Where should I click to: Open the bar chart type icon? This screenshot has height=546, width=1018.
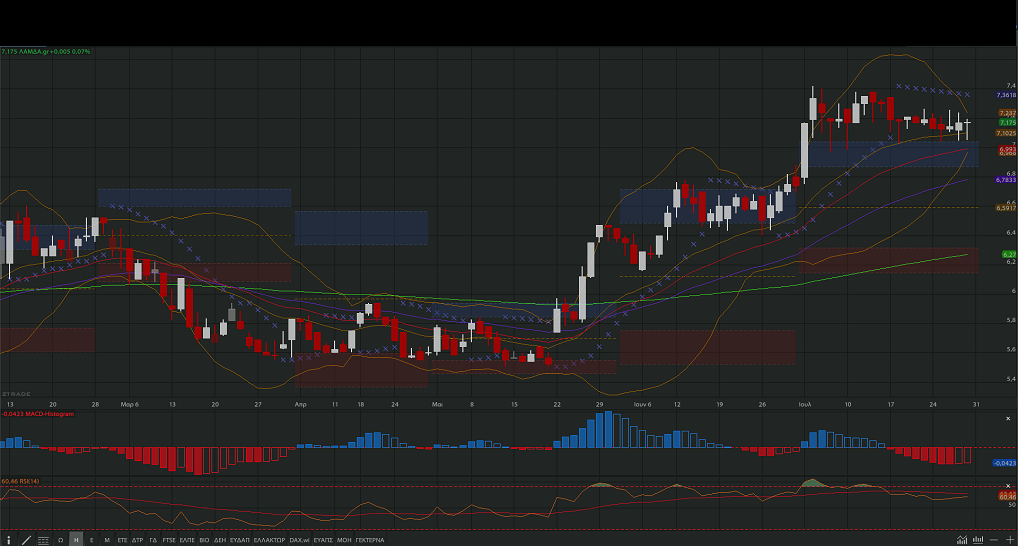tap(978, 540)
